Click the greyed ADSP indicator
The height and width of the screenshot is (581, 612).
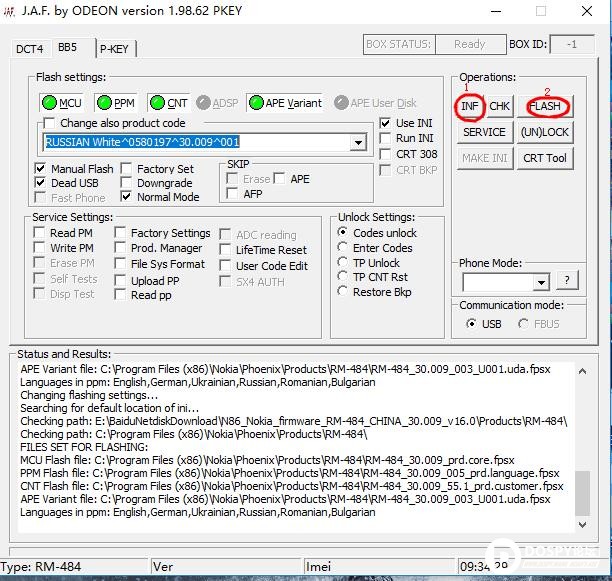click(217, 103)
